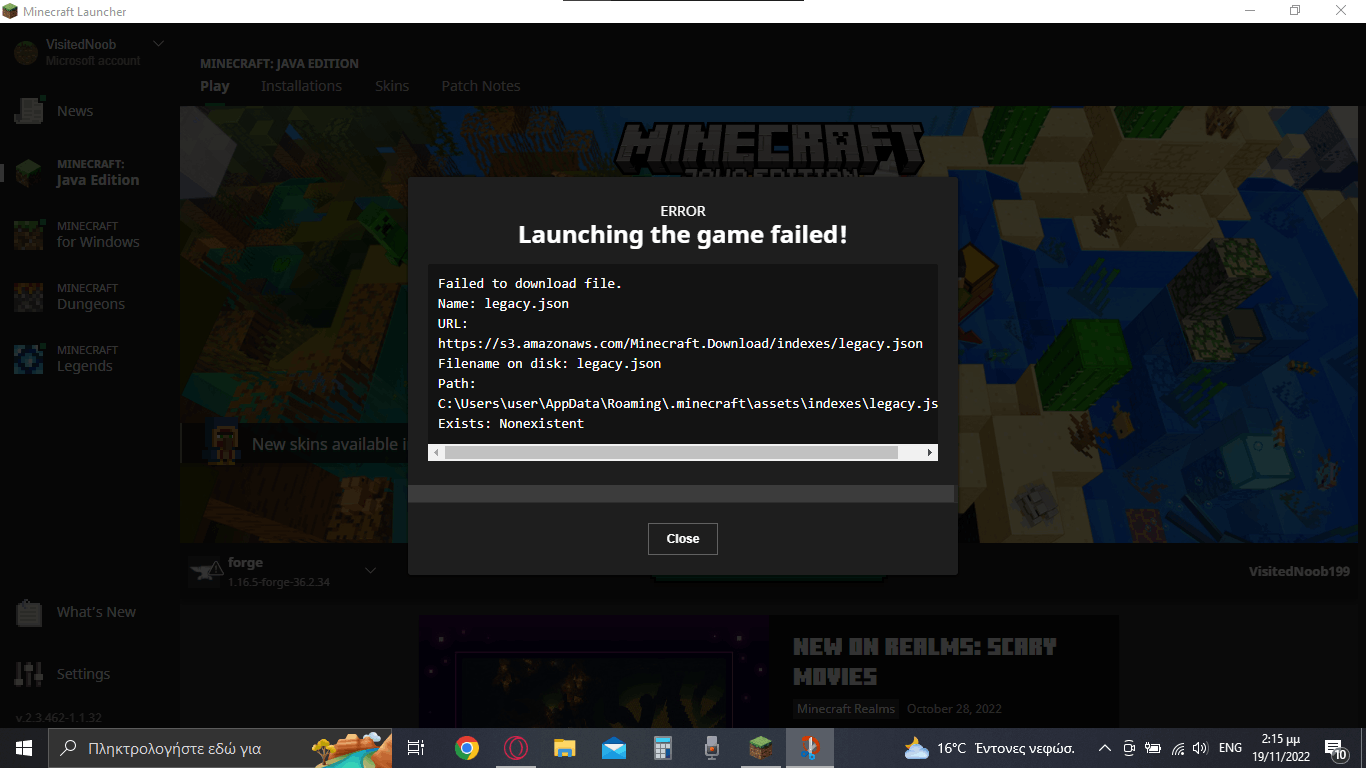This screenshot has height=768, width=1366.
Task: Open Calculator from taskbar
Action: [663, 748]
